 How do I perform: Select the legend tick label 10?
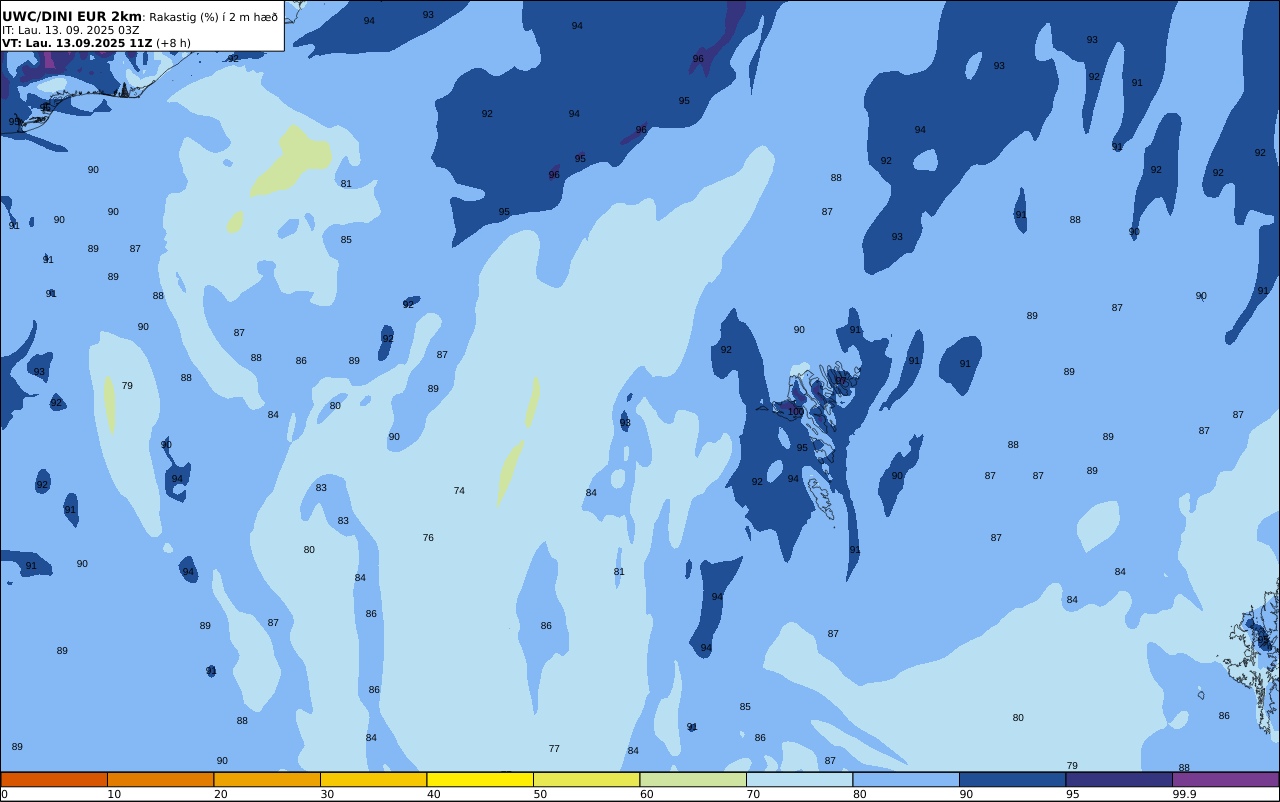114,794
